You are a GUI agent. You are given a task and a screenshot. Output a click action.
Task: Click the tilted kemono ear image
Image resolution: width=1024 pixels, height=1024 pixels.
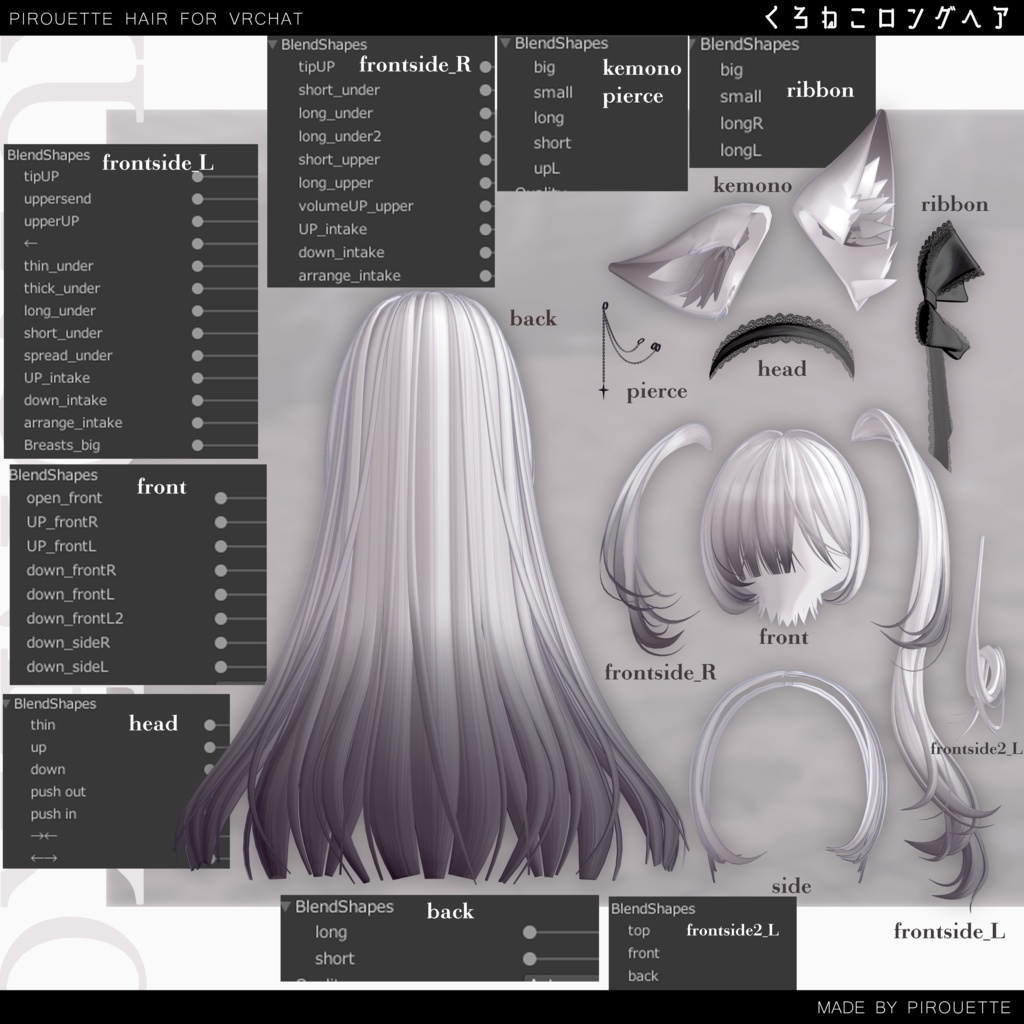[691, 259]
